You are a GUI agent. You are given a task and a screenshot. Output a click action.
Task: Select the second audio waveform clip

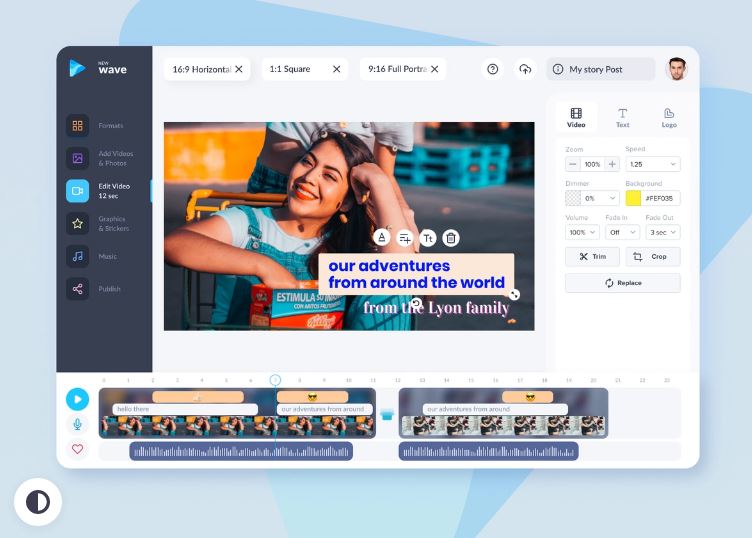pos(488,451)
